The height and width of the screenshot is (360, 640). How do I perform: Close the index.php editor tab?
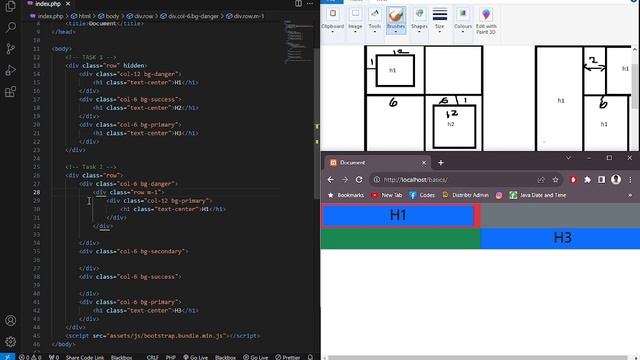68,4
